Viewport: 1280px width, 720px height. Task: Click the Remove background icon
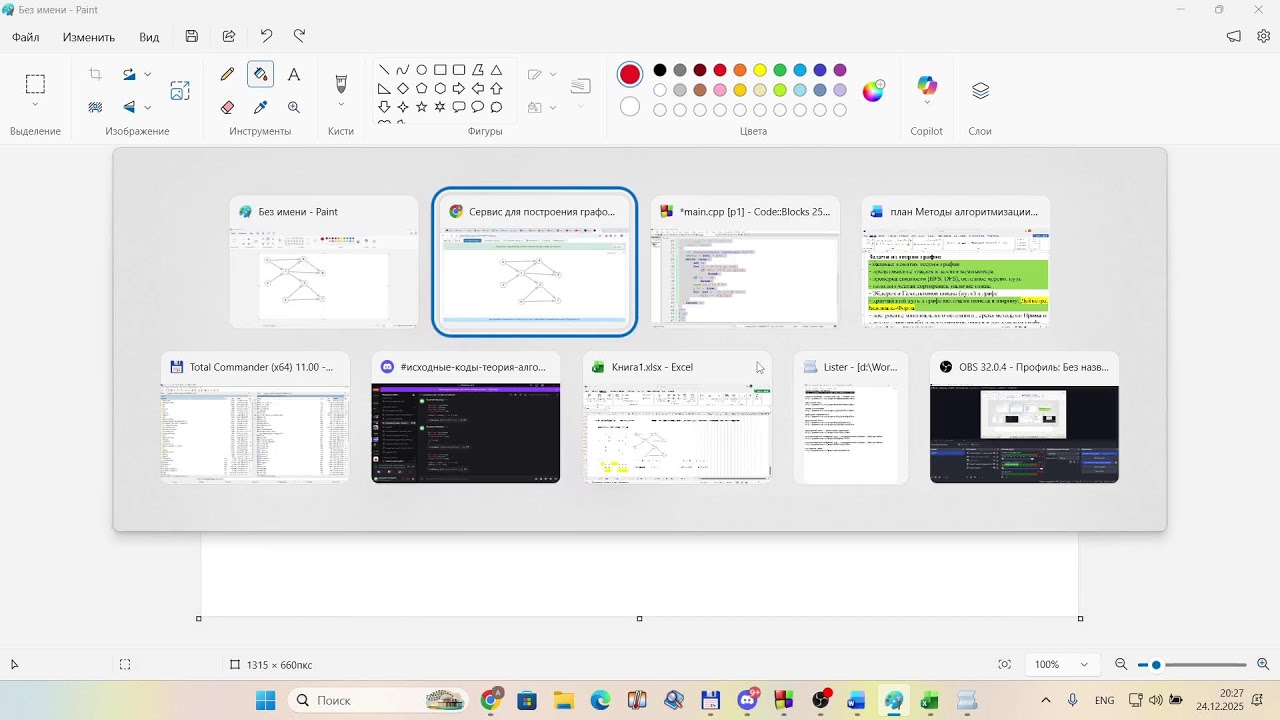[96, 107]
